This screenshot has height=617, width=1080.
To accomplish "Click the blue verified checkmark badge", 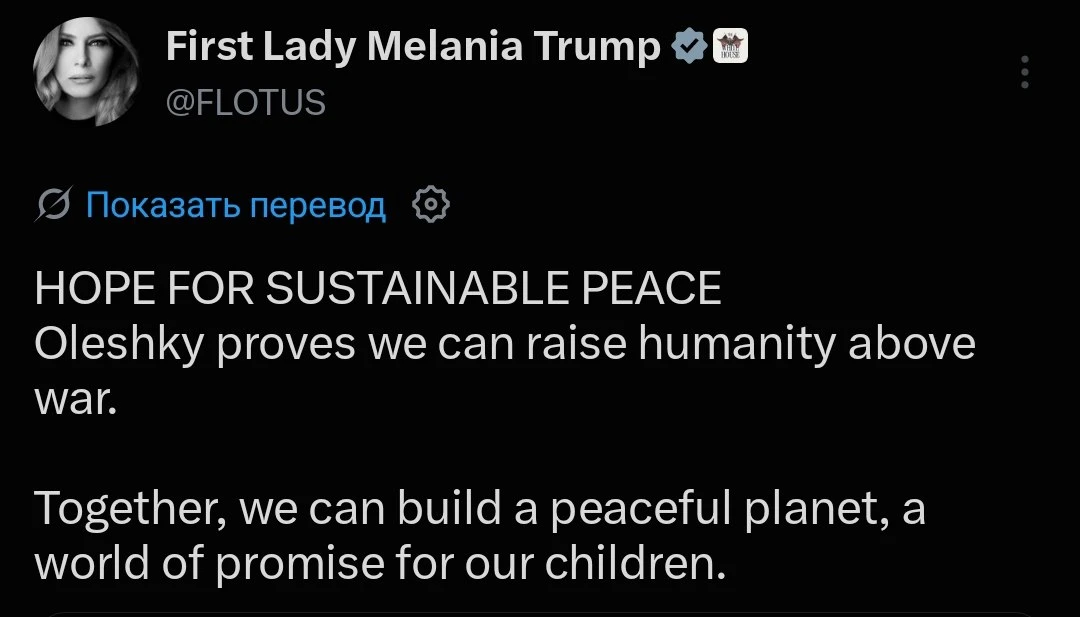I will [689, 47].
